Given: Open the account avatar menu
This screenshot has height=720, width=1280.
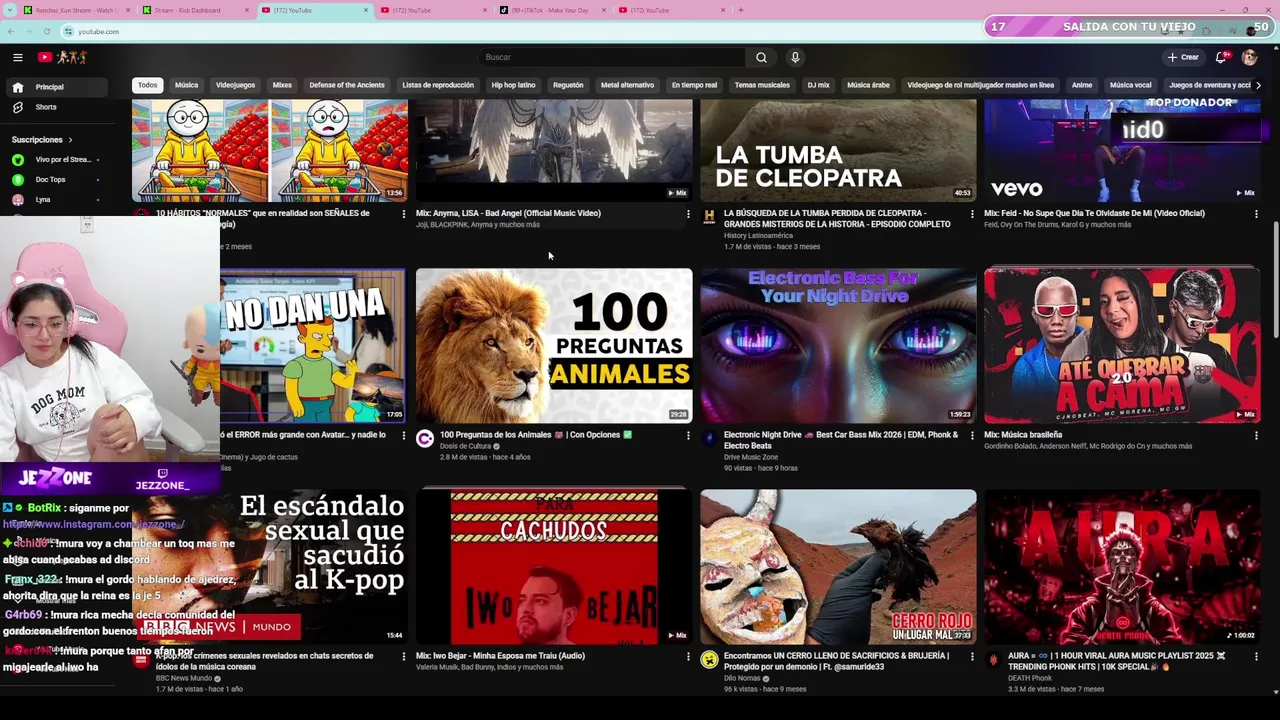Looking at the screenshot, I should [1249, 57].
